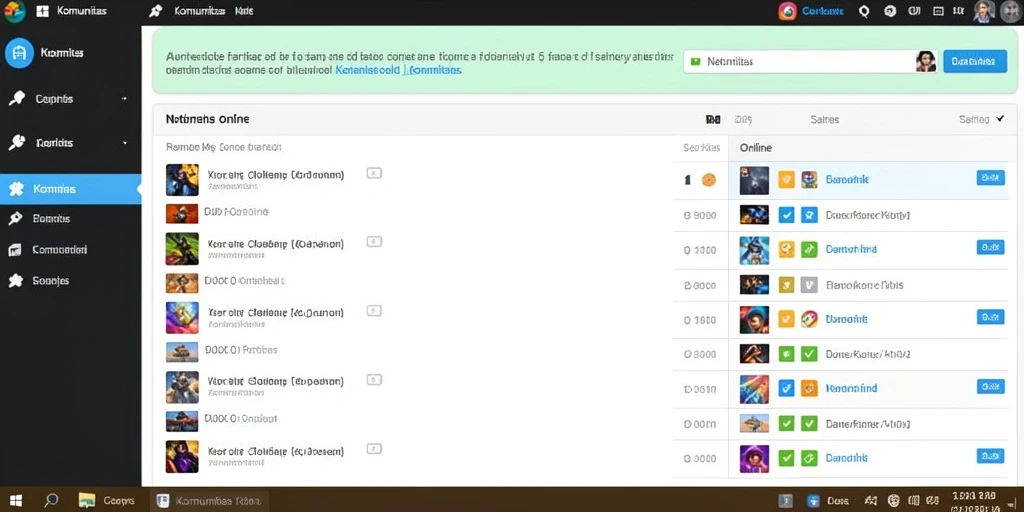The image size is (1024, 512).
Task: Click the orange icon in the seventh Online row
Action: click(809, 389)
